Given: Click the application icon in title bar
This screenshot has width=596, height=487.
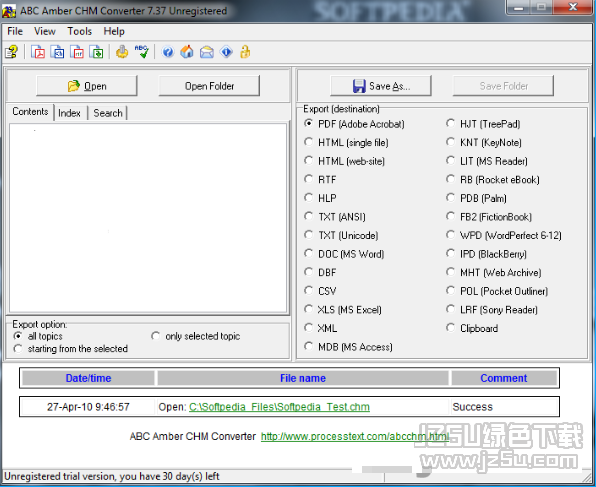Looking at the screenshot, I should [9, 11].
